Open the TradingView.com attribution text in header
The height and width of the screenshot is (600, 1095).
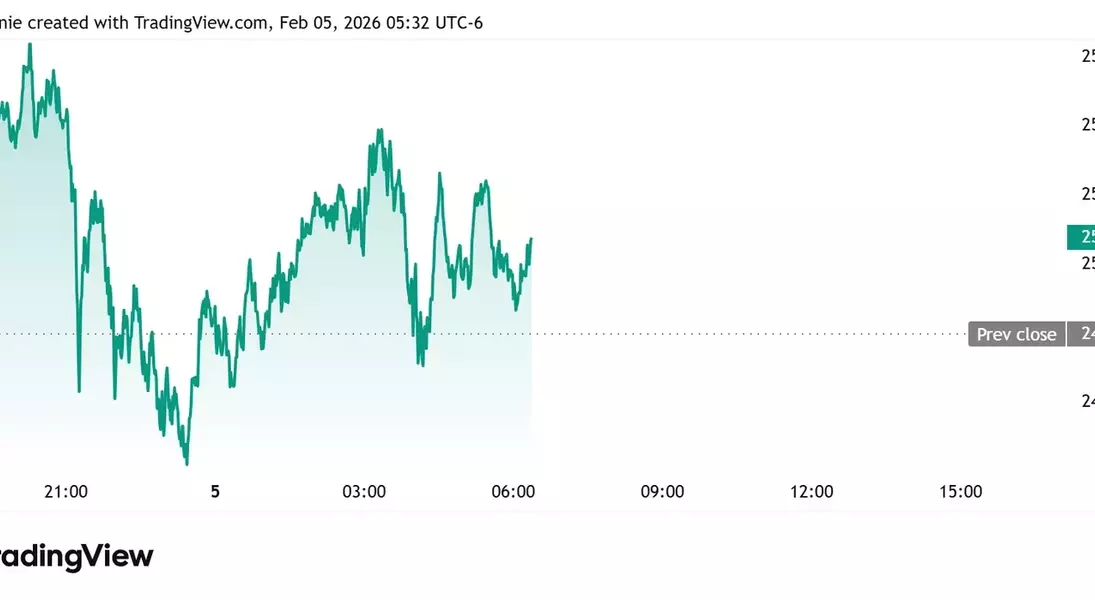coord(201,22)
